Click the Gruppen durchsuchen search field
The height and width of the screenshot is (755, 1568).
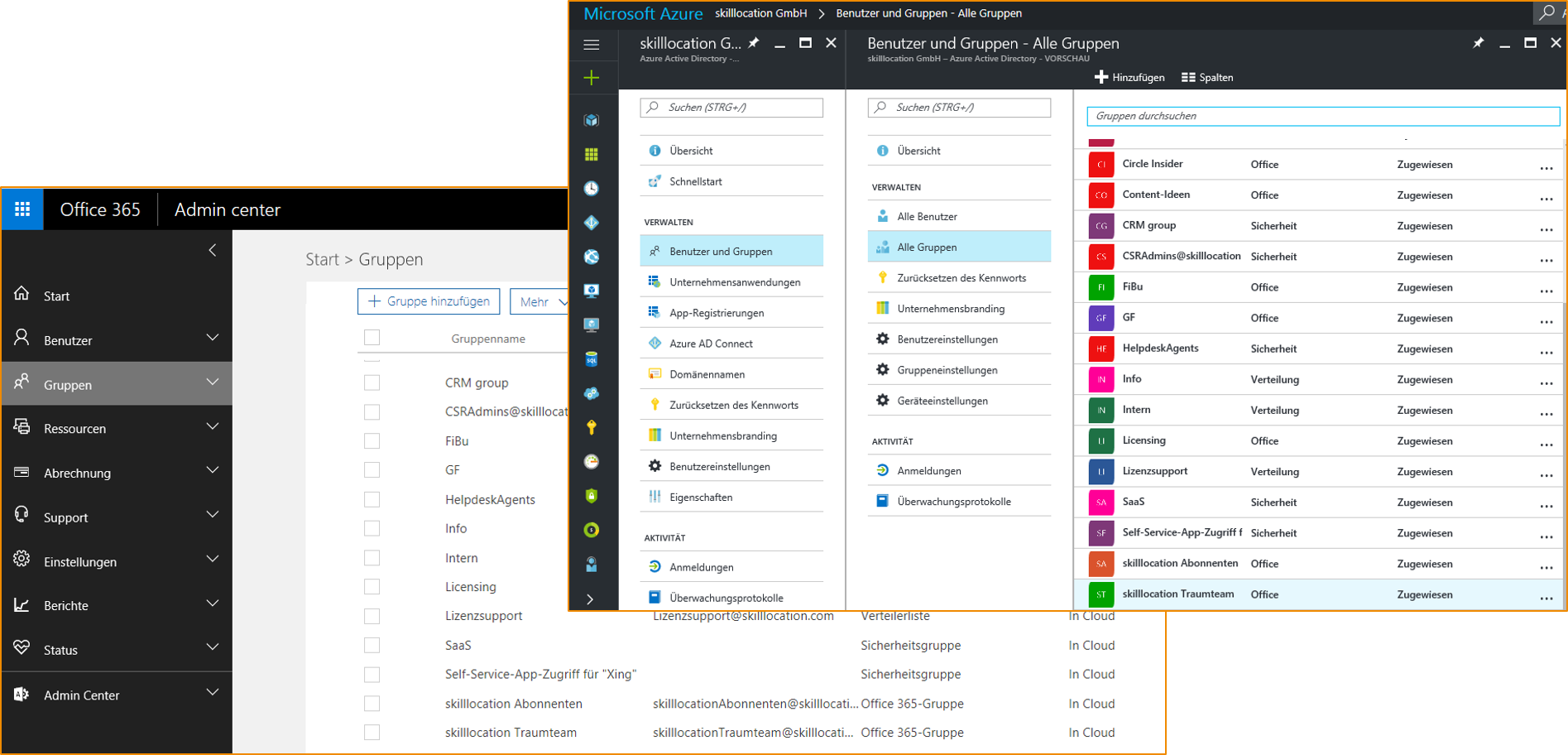coord(1323,116)
